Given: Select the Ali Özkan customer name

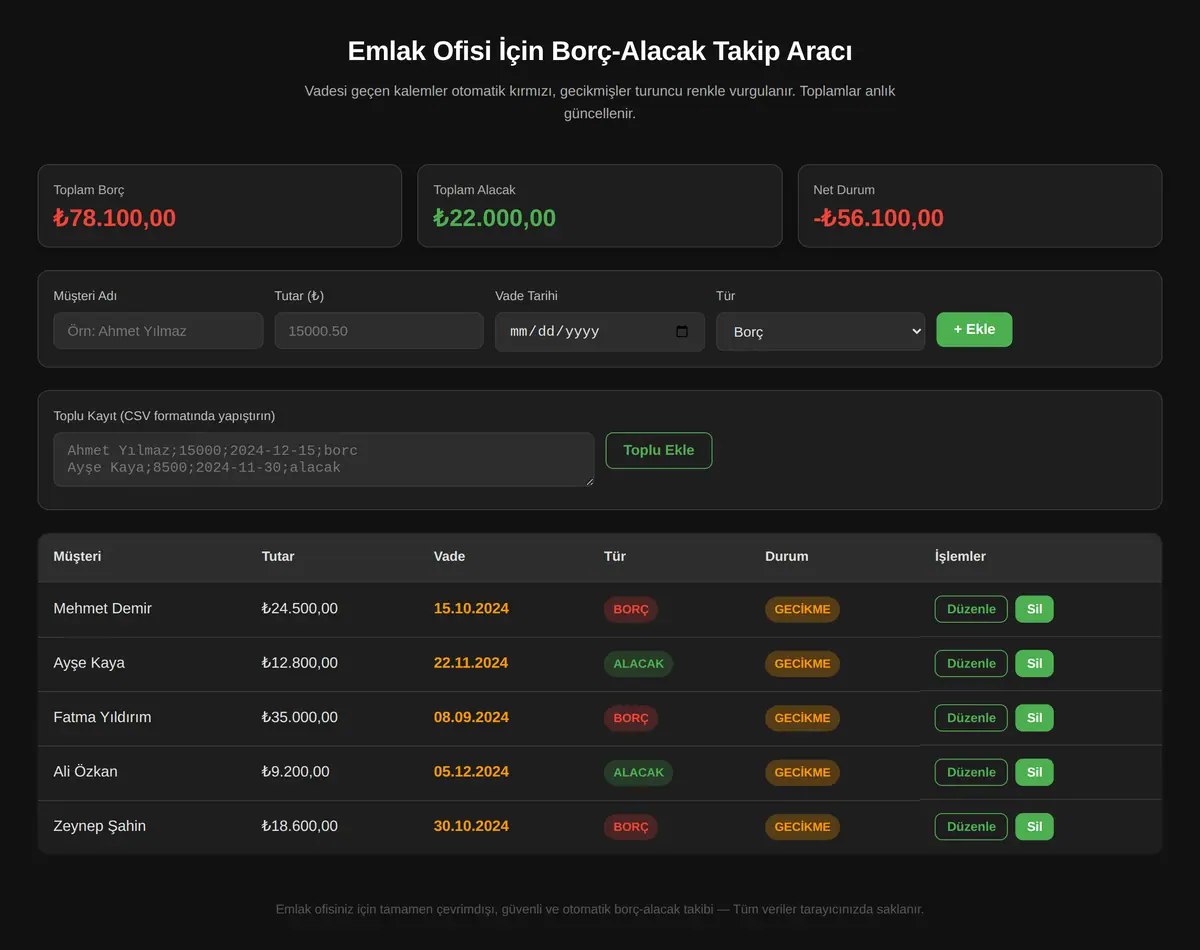Looking at the screenshot, I should click(85, 771).
